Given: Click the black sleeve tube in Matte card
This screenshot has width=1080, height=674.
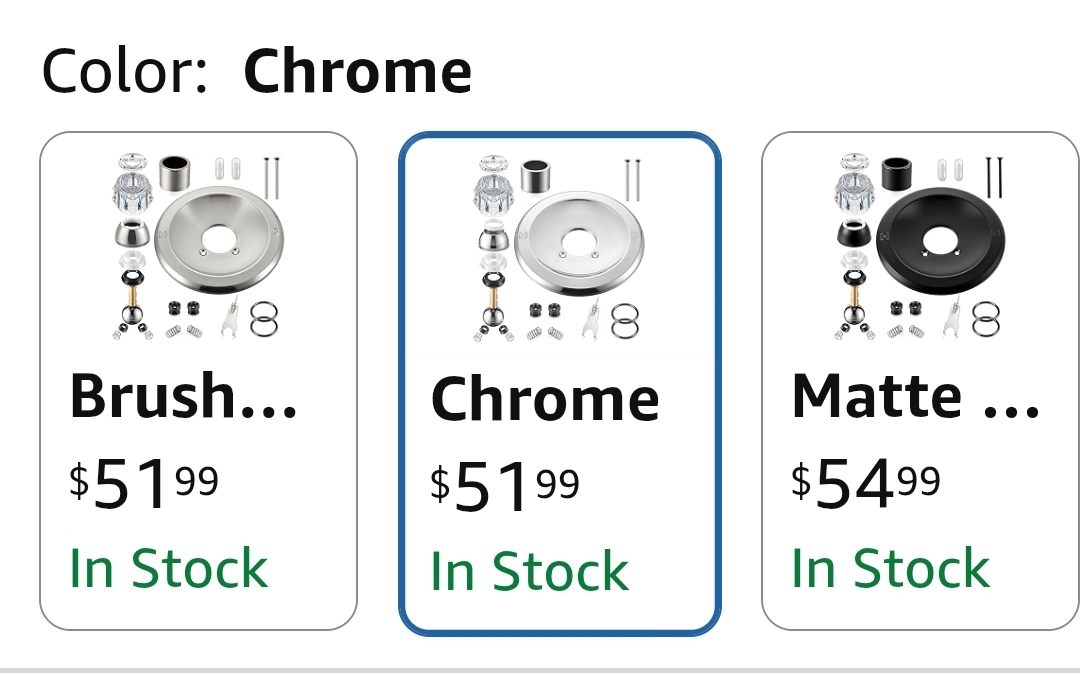Looking at the screenshot, I should [896, 174].
